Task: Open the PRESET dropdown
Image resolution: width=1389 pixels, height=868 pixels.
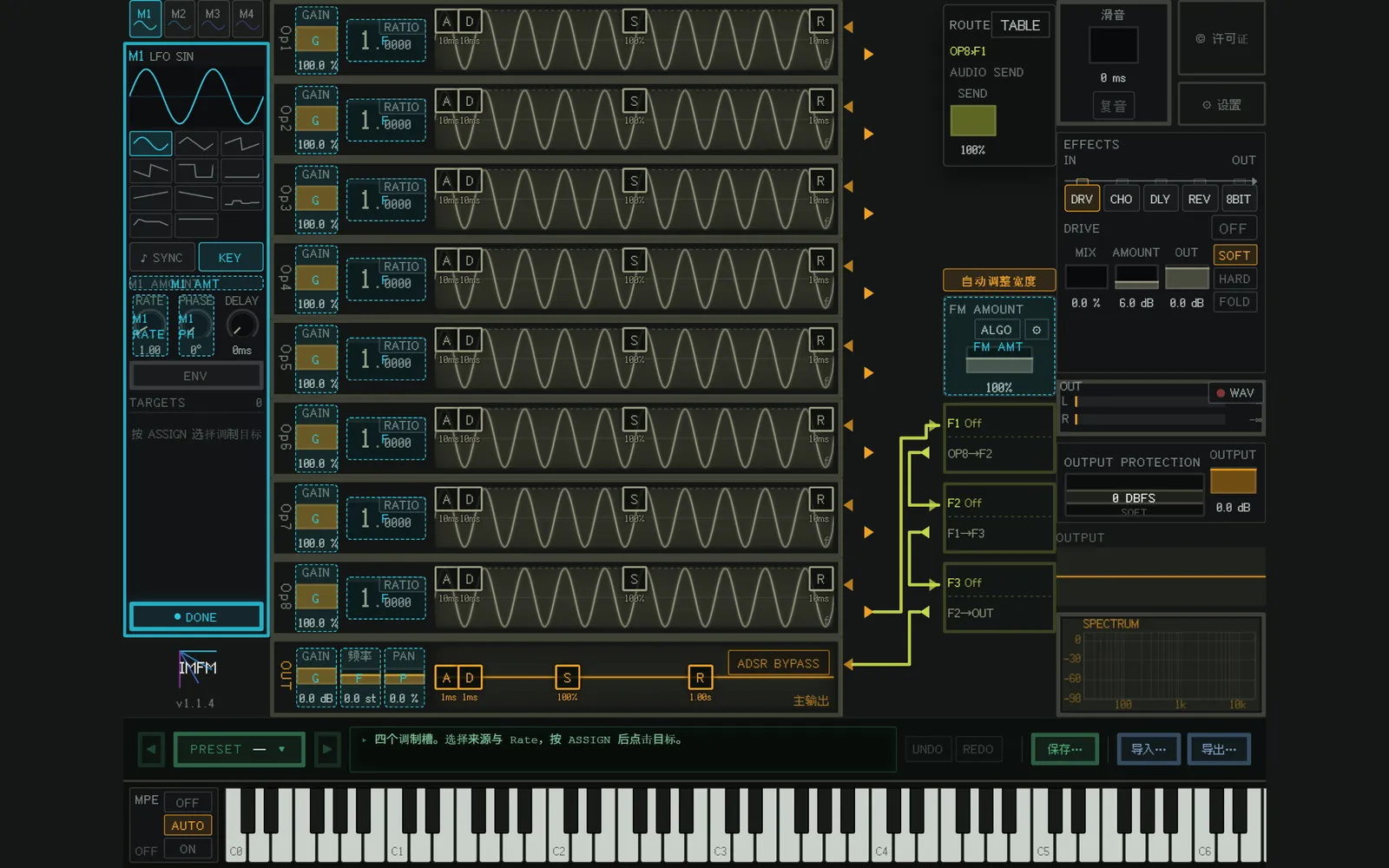Action: point(240,749)
